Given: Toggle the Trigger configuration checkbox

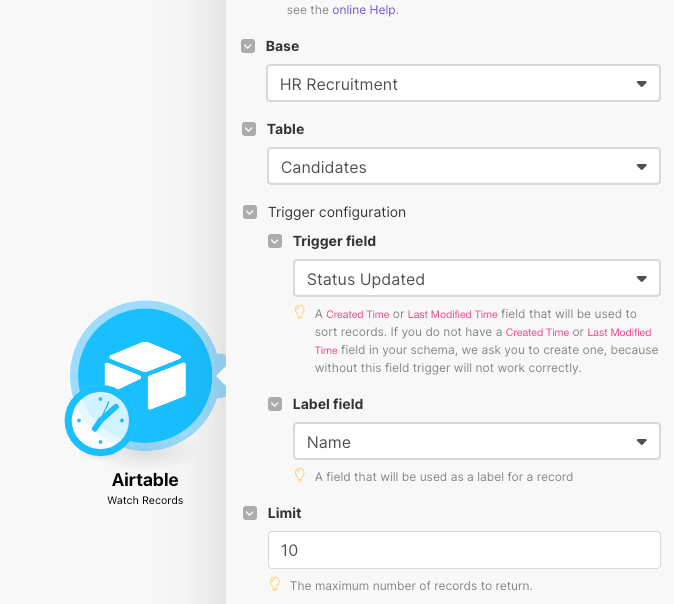Looking at the screenshot, I should pos(249,212).
